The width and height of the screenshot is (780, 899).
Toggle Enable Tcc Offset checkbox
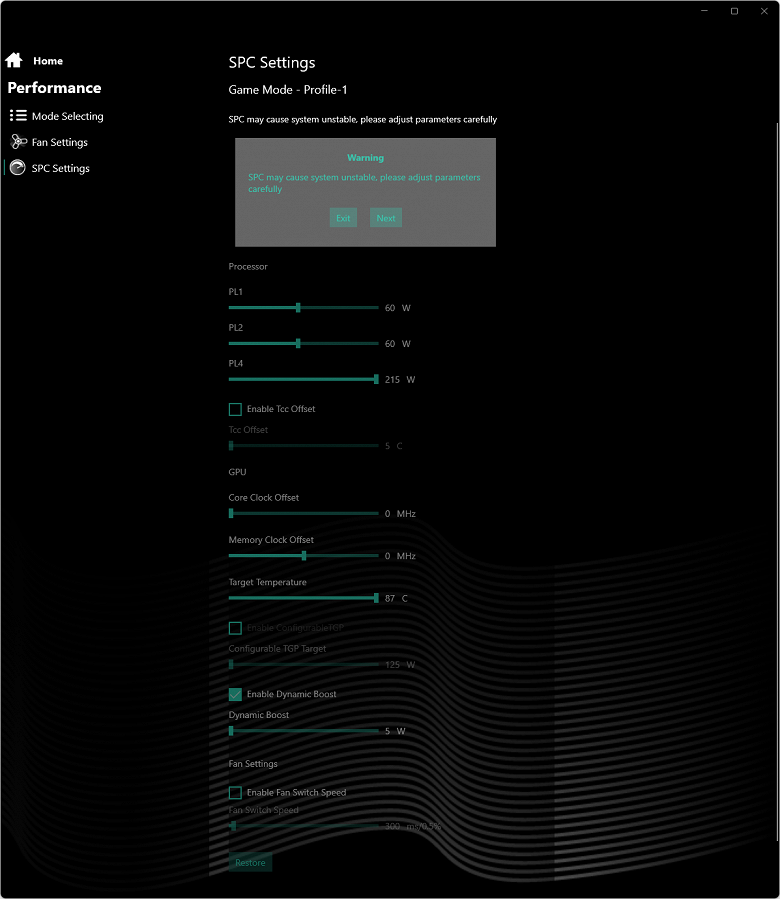pyautogui.click(x=235, y=409)
